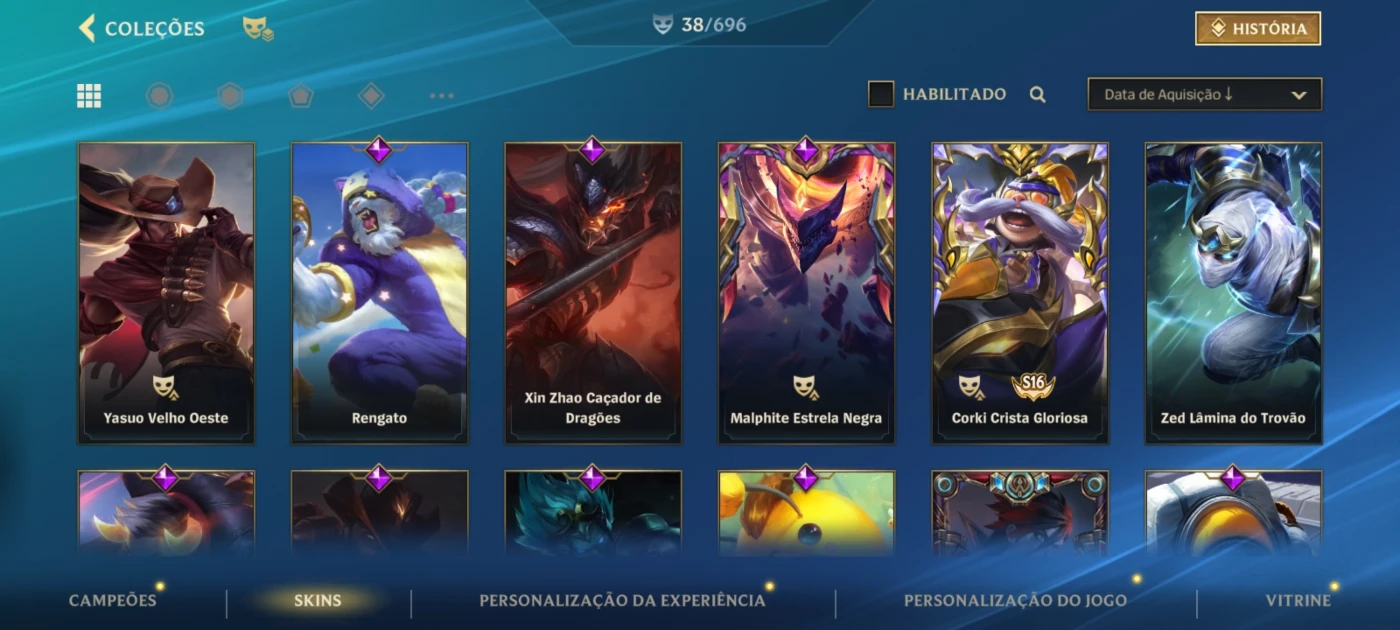Open the Personalização da Experiência tab

point(622,601)
